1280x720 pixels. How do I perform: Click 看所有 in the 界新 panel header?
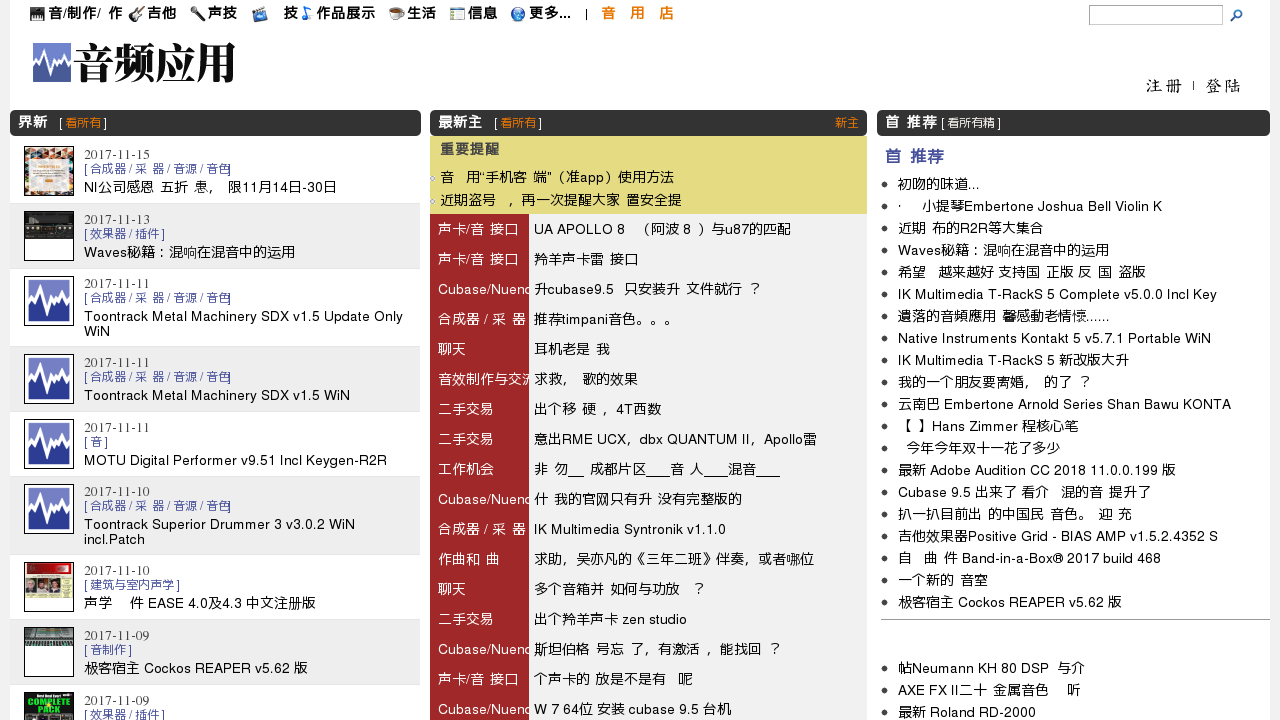83,123
